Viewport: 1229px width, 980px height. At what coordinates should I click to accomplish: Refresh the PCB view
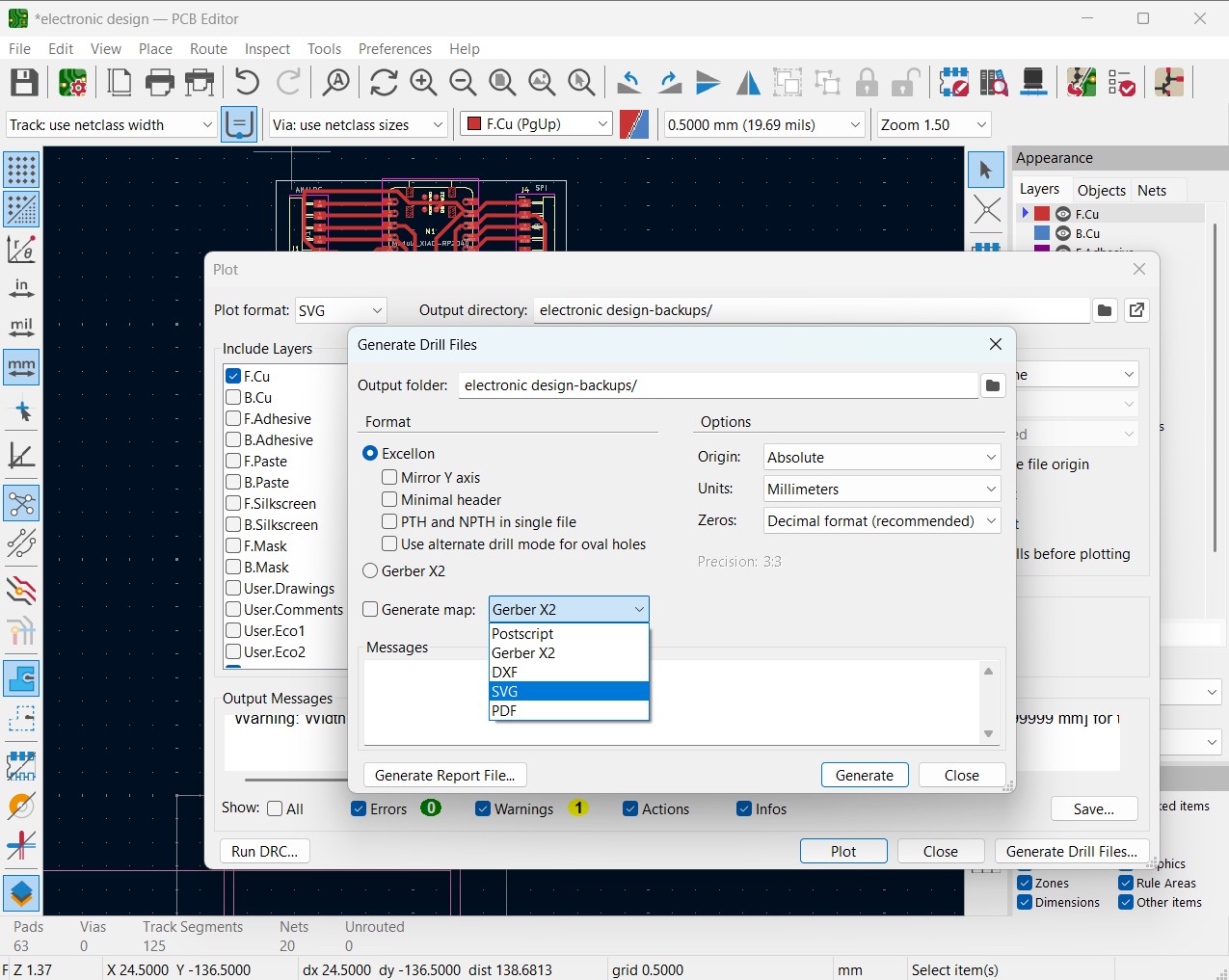tap(384, 83)
